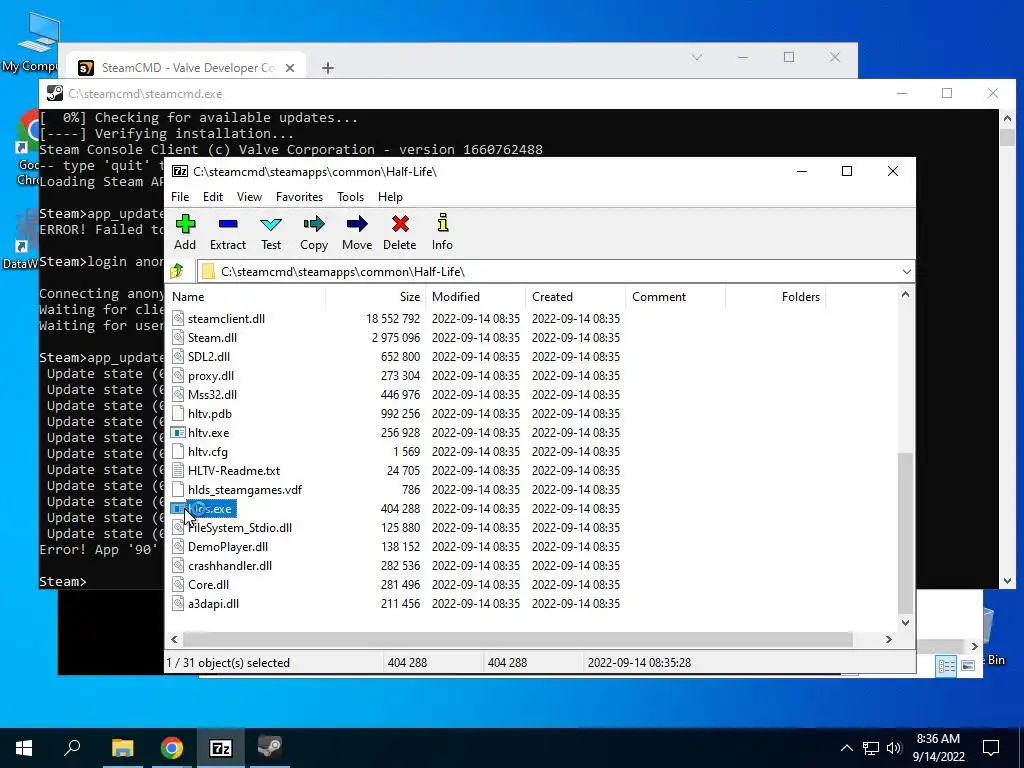Click the steamclient.dll file icon
Viewport: 1024px width, 768px height.
click(178, 318)
